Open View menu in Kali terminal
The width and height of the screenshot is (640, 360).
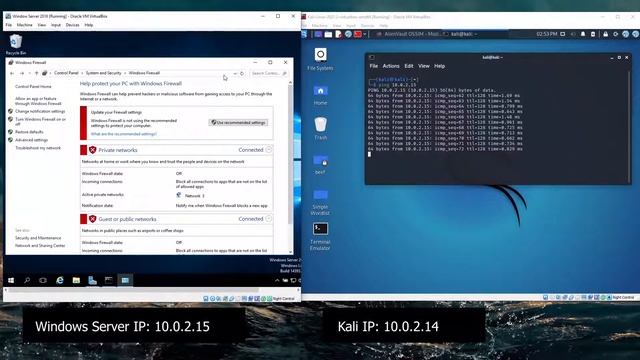coord(424,66)
